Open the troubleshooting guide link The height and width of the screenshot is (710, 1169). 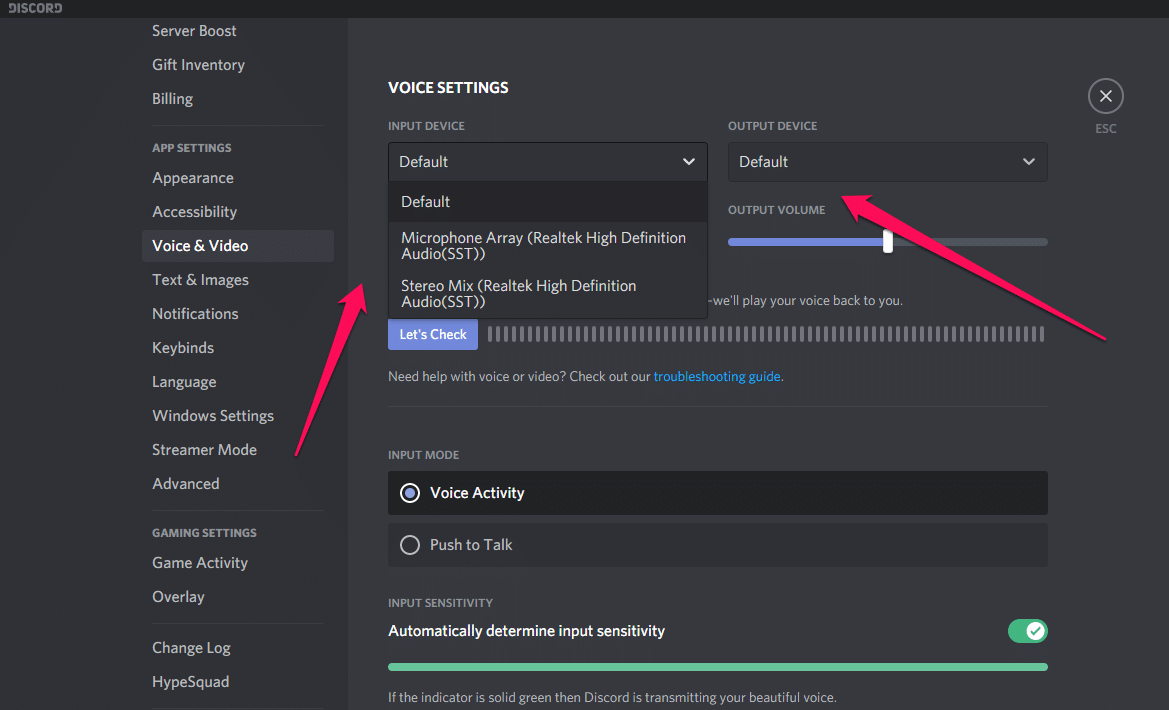[x=716, y=377]
